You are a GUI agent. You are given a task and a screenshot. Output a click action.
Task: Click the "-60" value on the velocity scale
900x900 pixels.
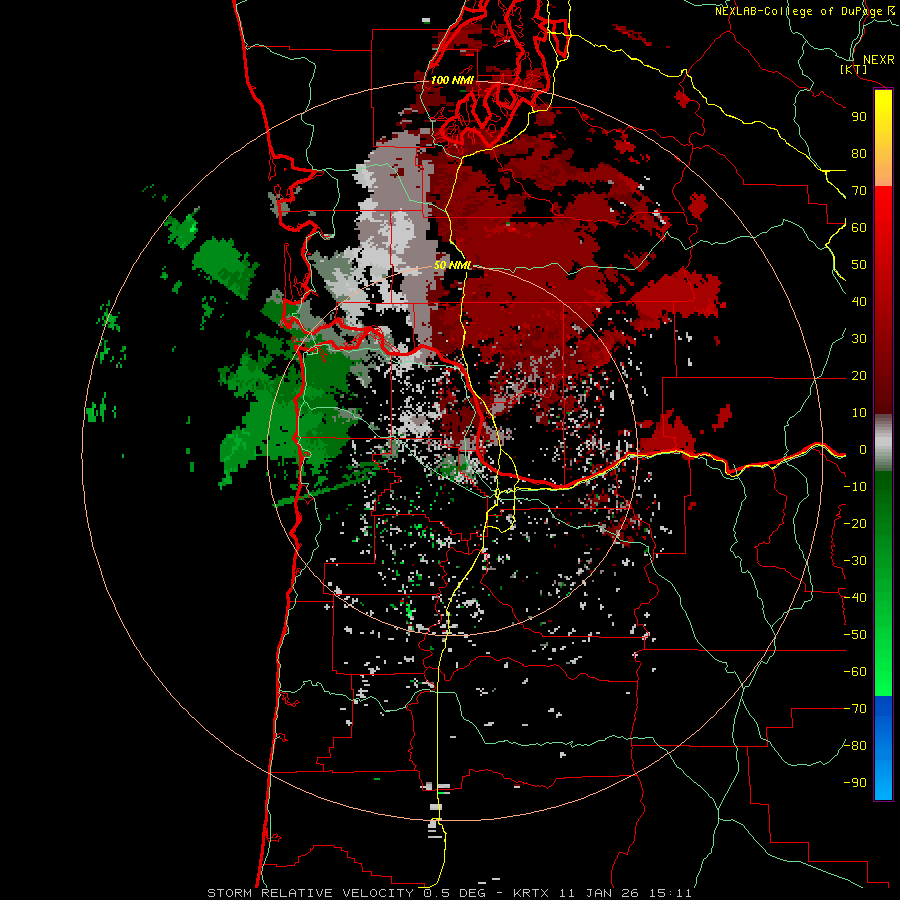coord(855,672)
